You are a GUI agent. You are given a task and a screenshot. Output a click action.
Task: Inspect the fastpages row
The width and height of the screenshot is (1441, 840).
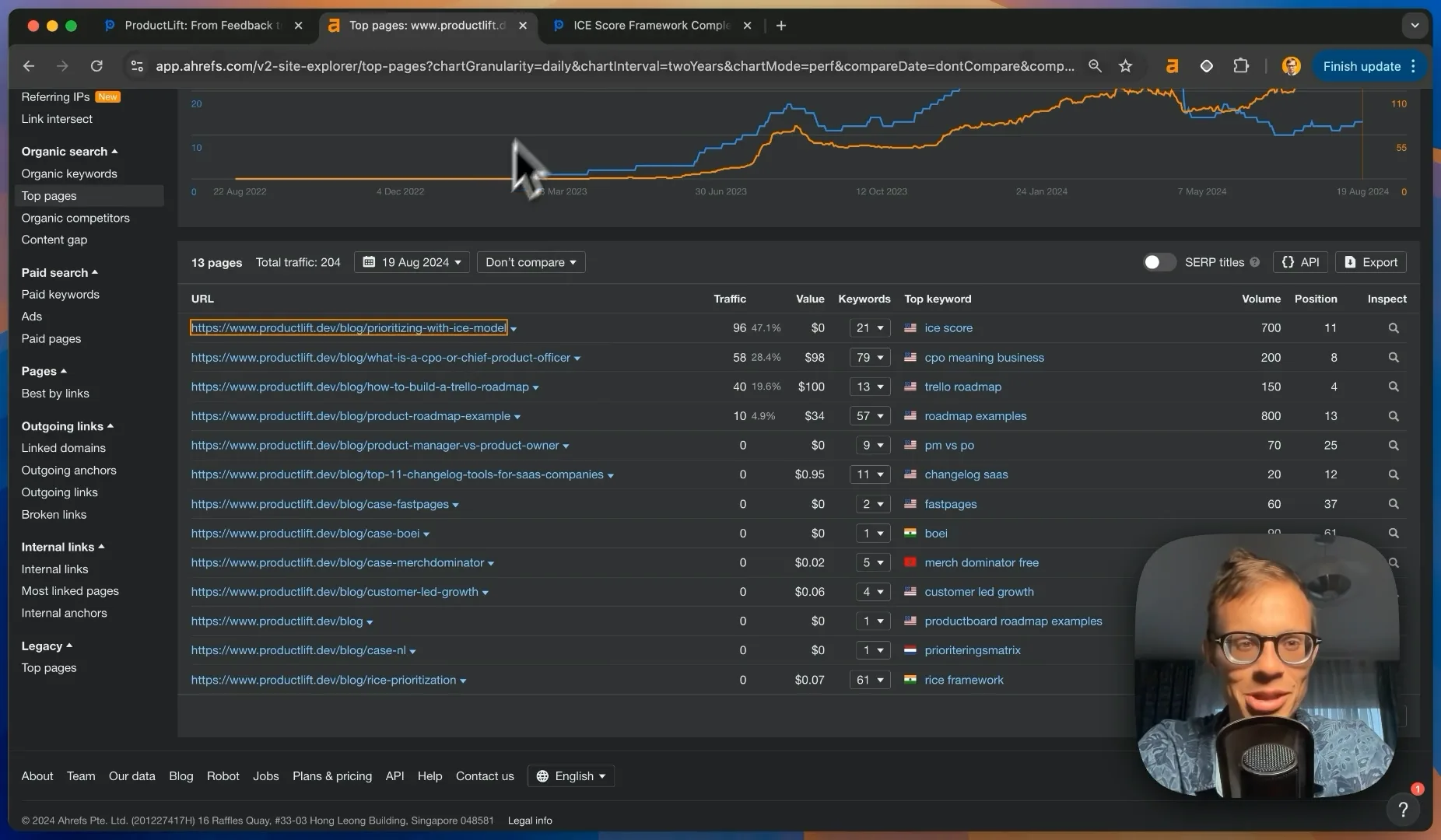pos(1393,504)
